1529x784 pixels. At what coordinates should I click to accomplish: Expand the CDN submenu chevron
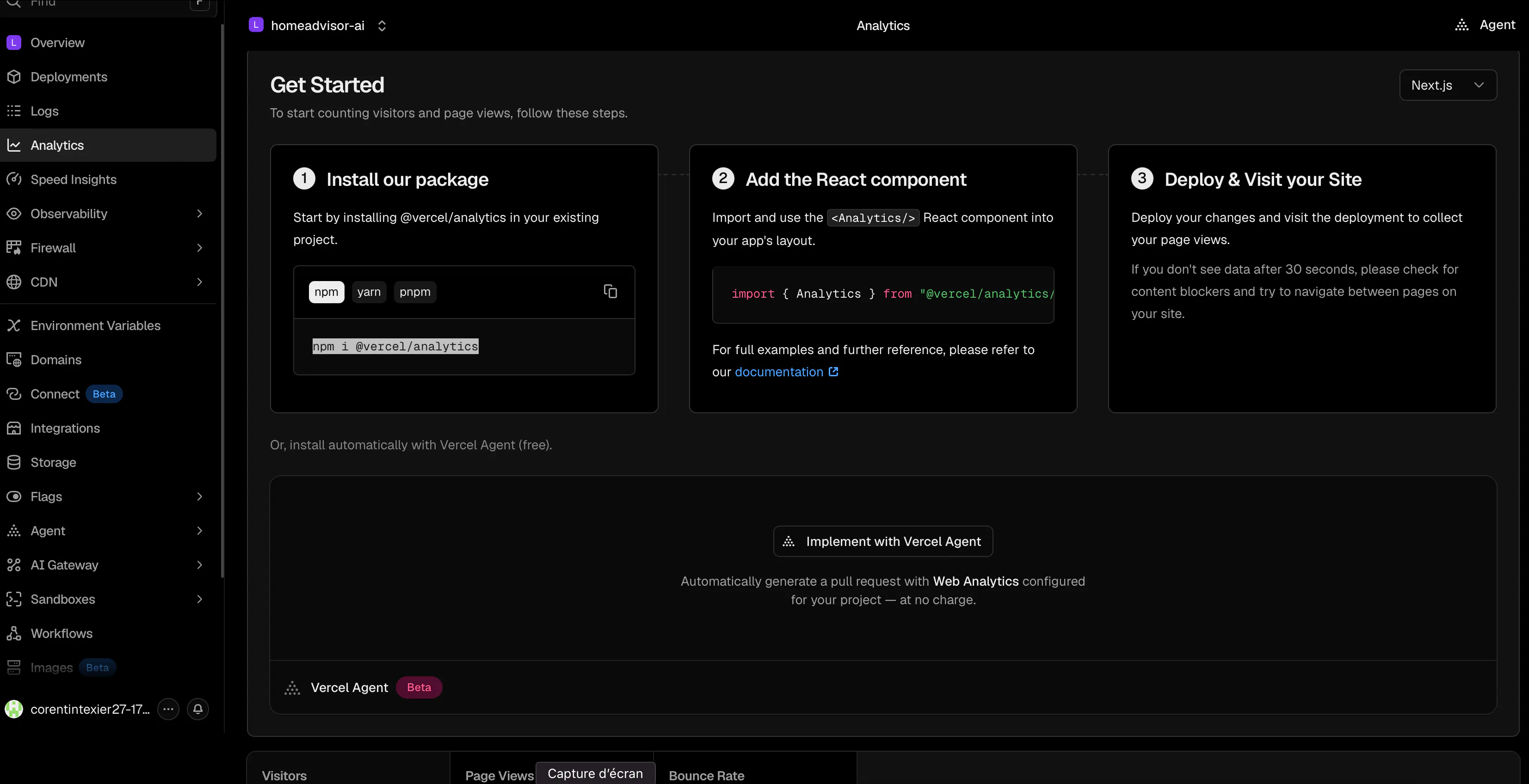tap(199, 282)
